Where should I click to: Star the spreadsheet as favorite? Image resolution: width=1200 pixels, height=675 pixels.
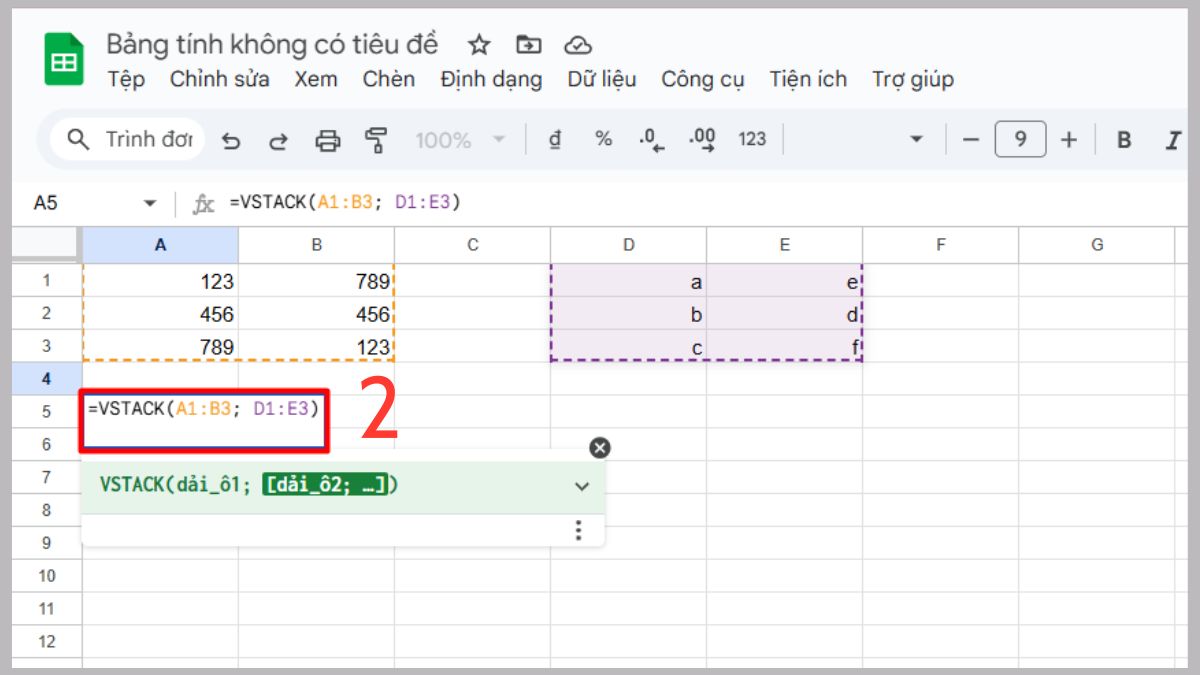pos(478,44)
